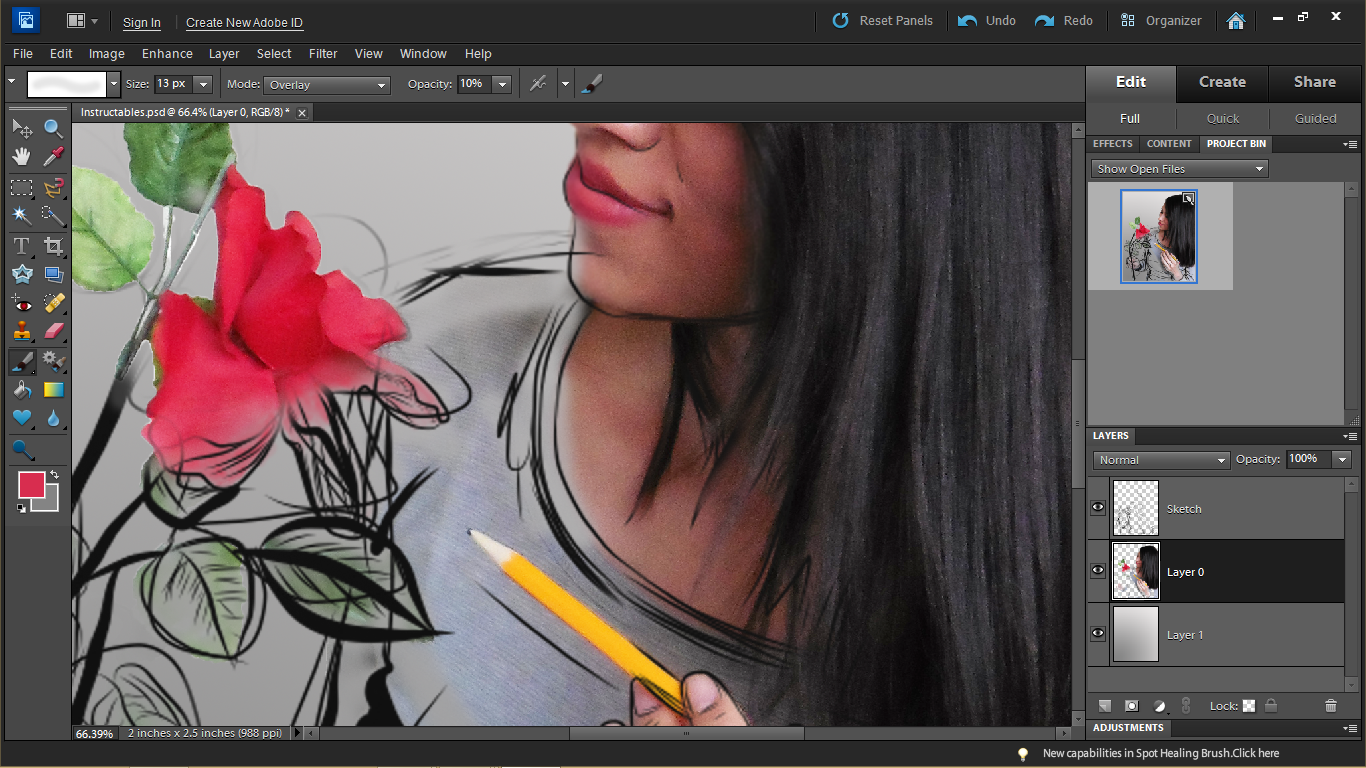Hide Layer 1 visibility eye
The width and height of the screenshot is (1366, 768).
point(1098,634)
